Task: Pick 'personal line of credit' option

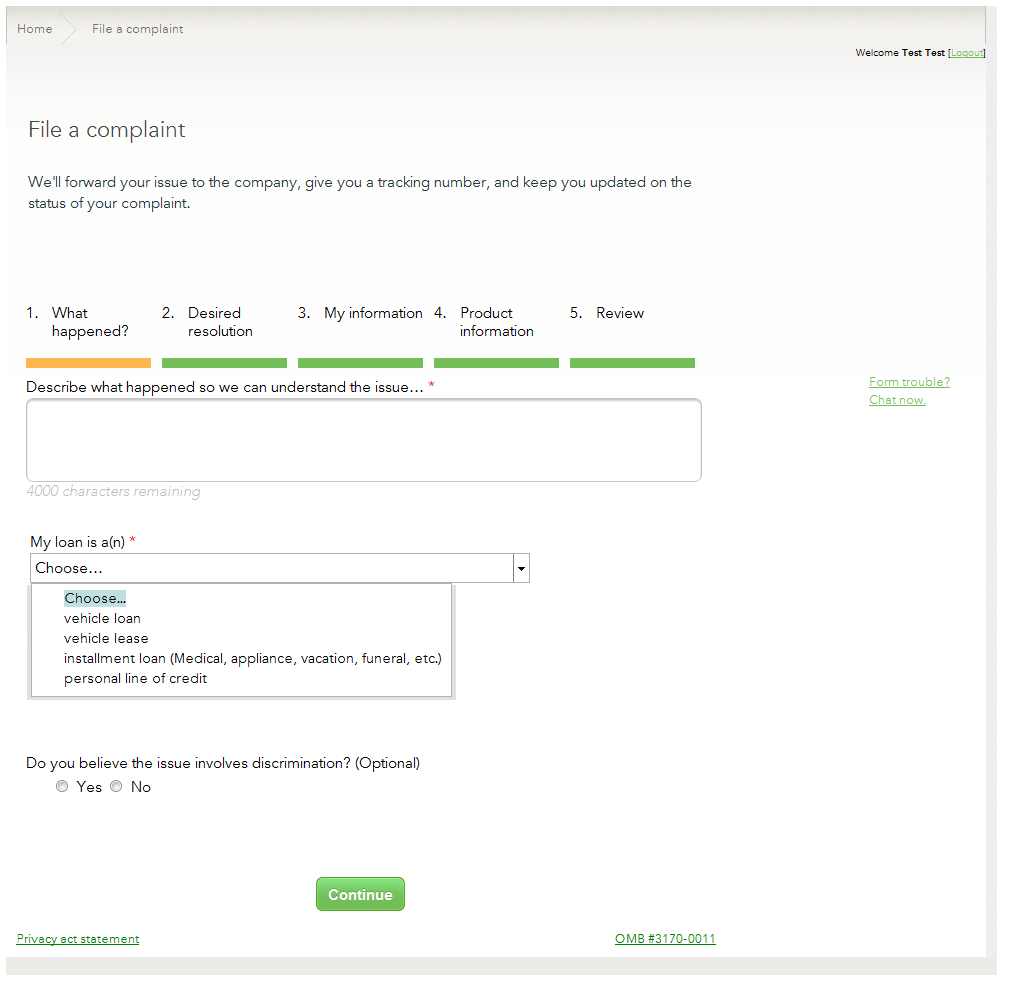Action: pyautogui.click(x=135, y=679)
